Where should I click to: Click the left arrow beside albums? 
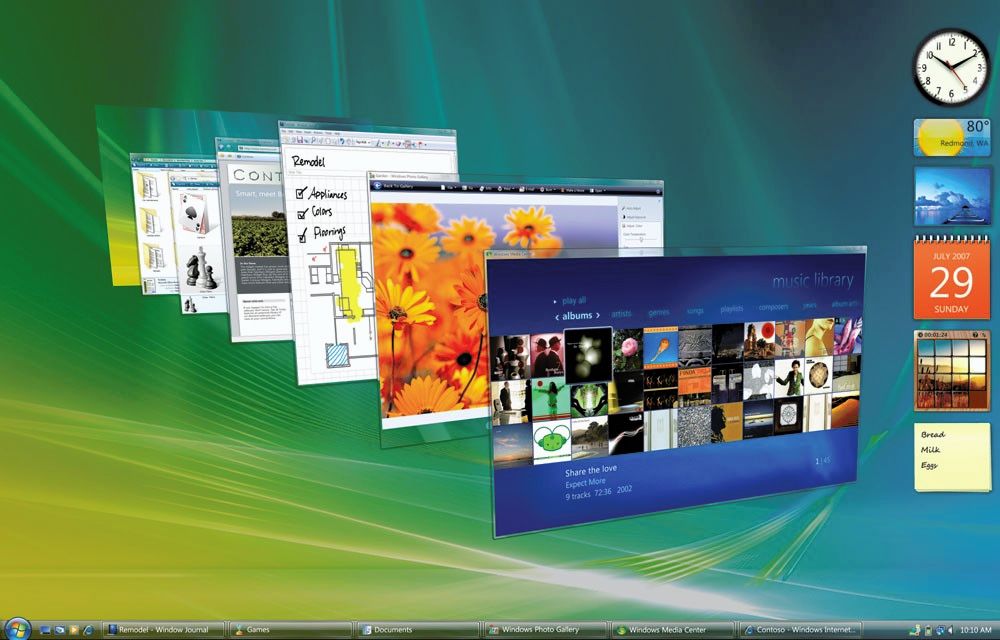pyautogui.click(x=557, y=315)
